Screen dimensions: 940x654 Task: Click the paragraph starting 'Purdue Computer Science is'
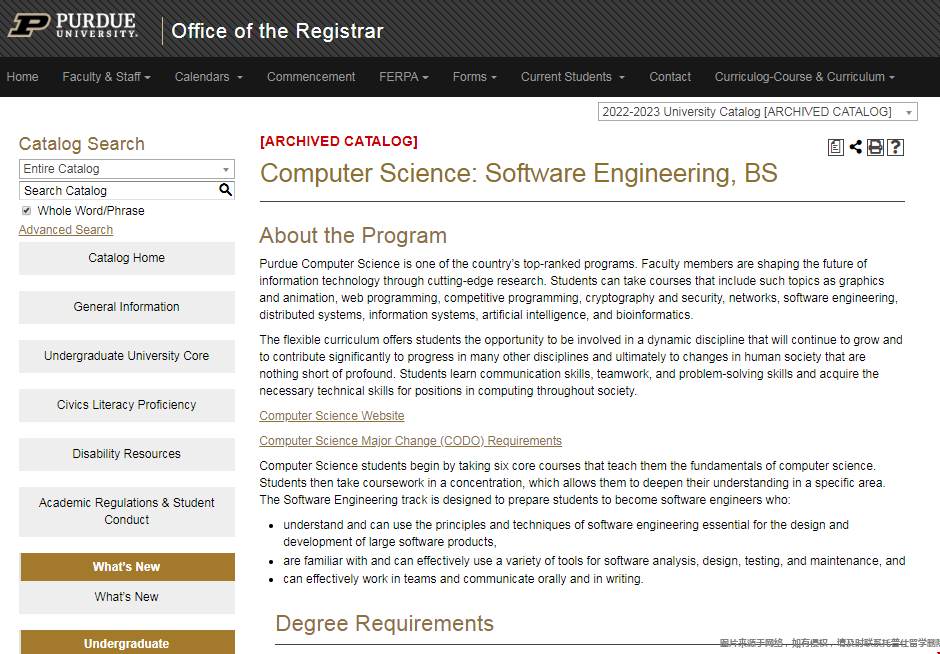[579, 289]
